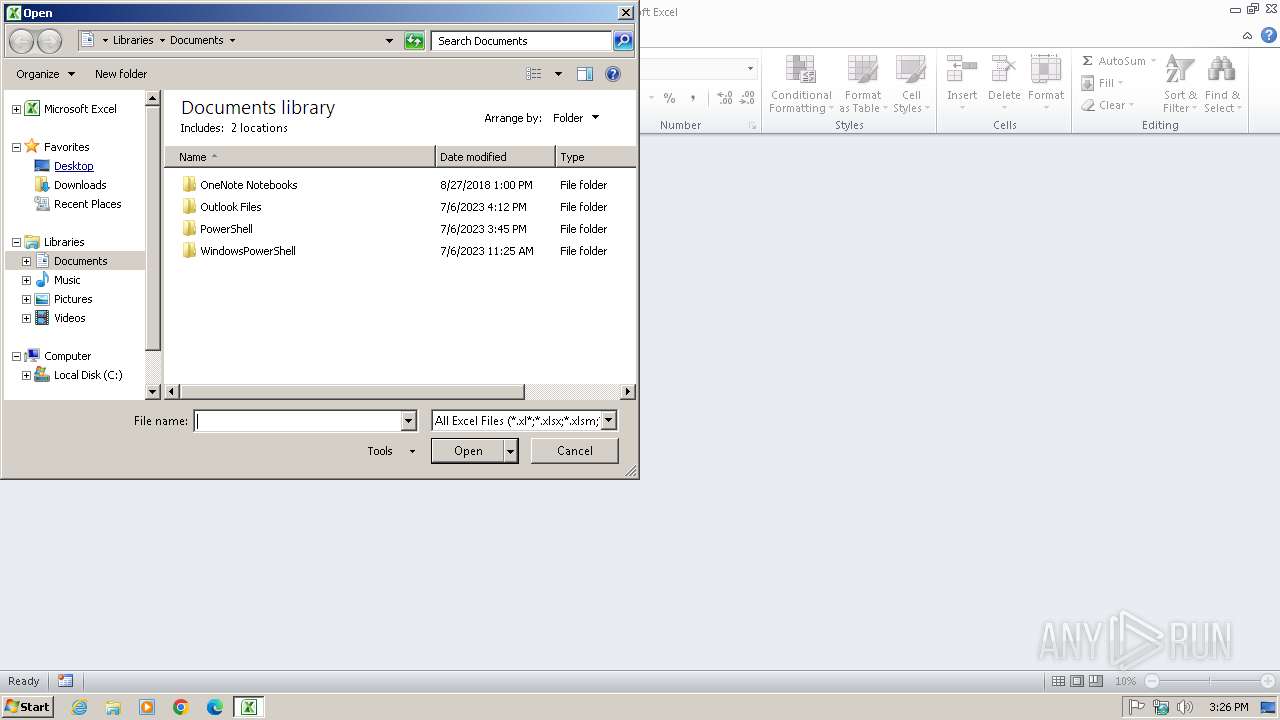Click the Open button split arrow
The width and height of the screenshot is (1280, 720).
tap(510, 451)
